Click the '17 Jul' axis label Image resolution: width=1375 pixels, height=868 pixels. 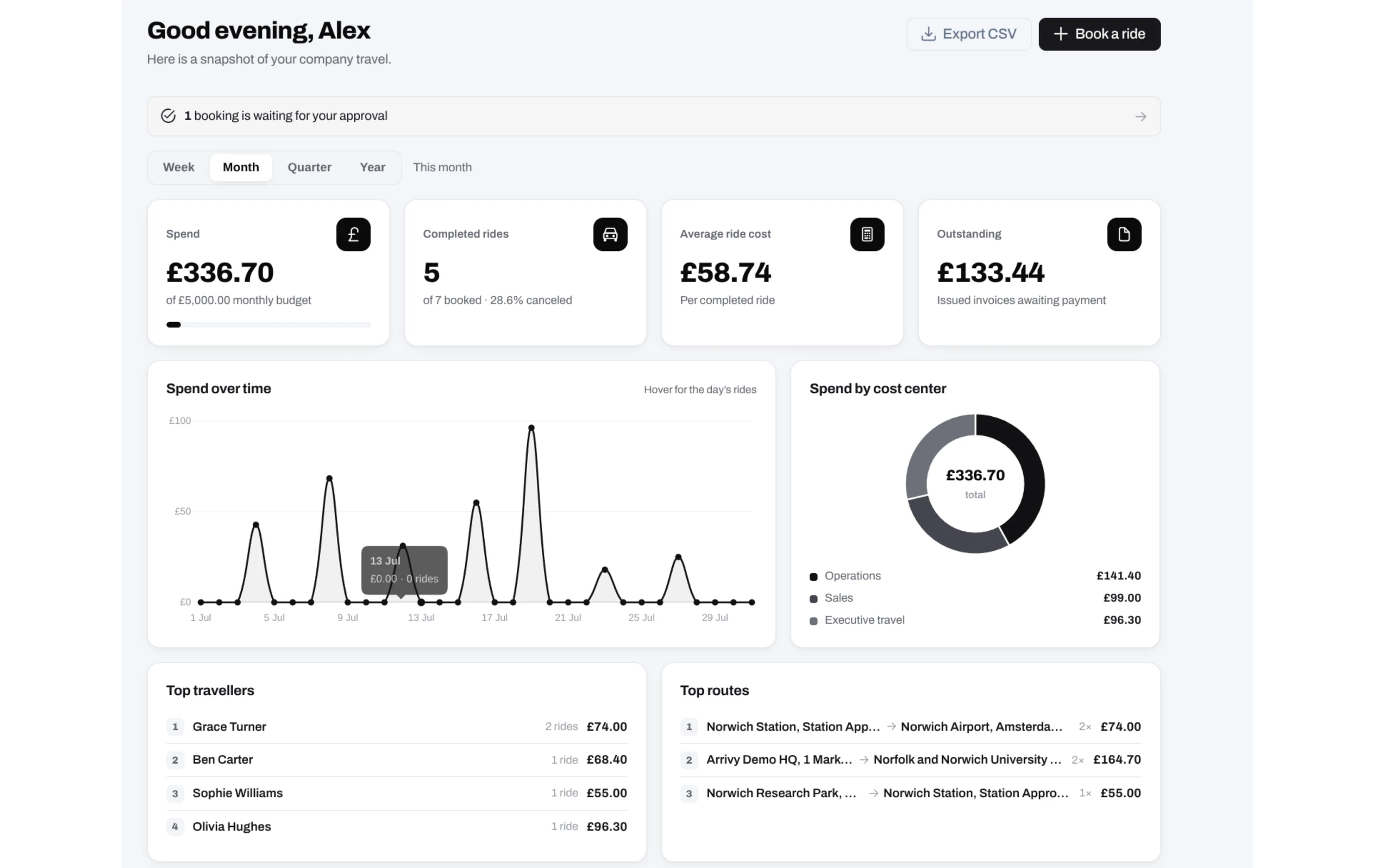tap(494, 618)
